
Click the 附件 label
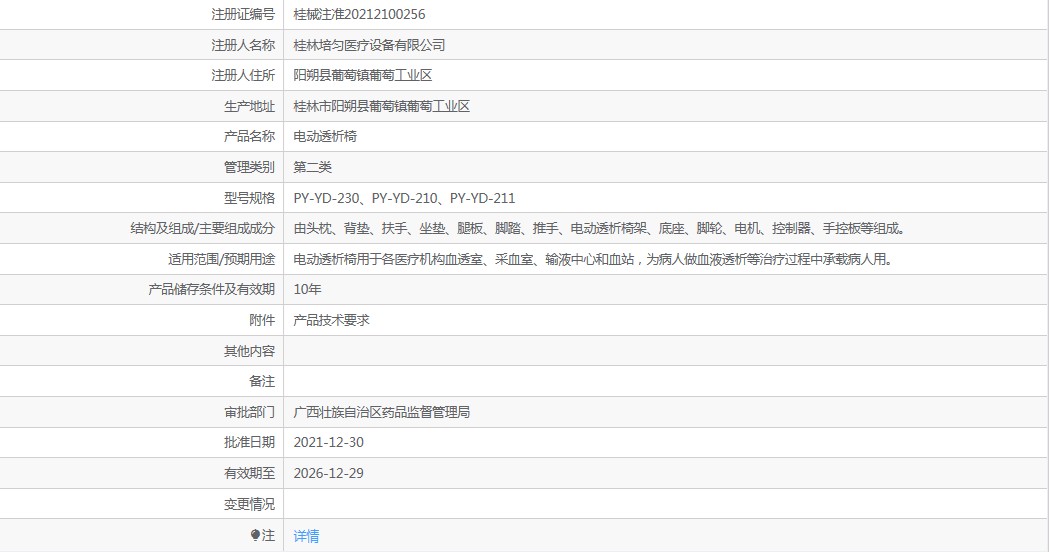pyautogui.click(x=262, y=320)
